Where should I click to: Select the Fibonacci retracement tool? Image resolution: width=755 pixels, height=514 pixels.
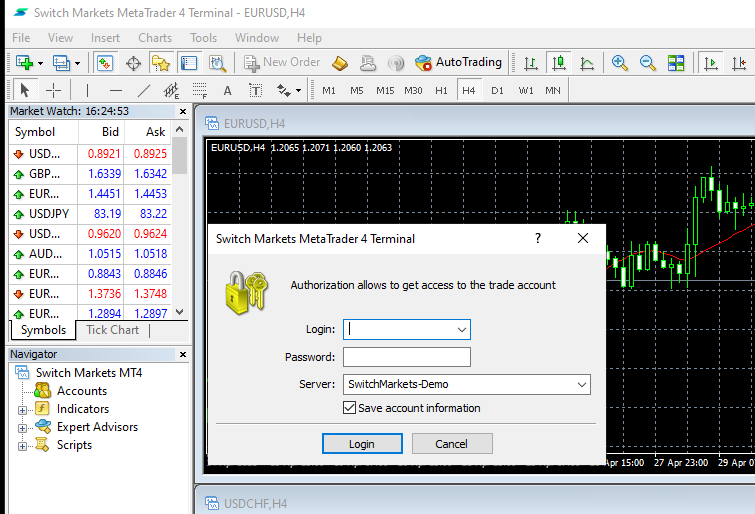click(199, 90)
